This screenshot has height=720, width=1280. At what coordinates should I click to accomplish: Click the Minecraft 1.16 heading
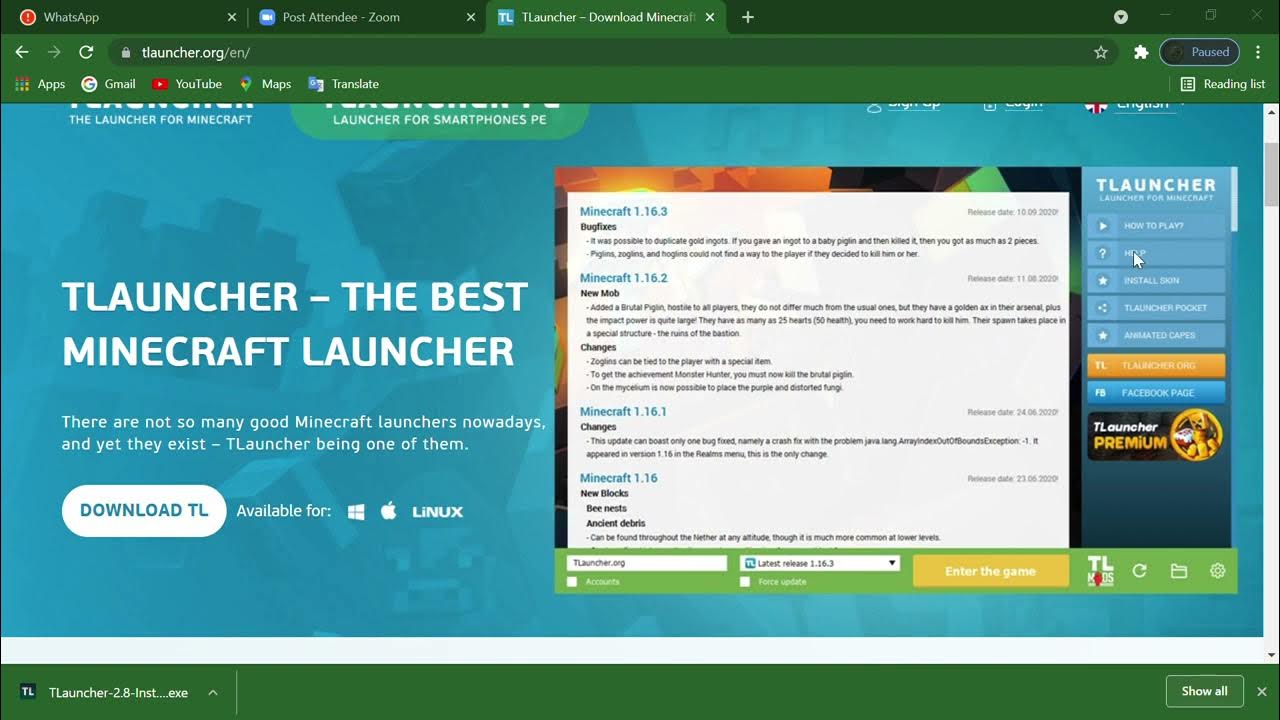point(619,478)
